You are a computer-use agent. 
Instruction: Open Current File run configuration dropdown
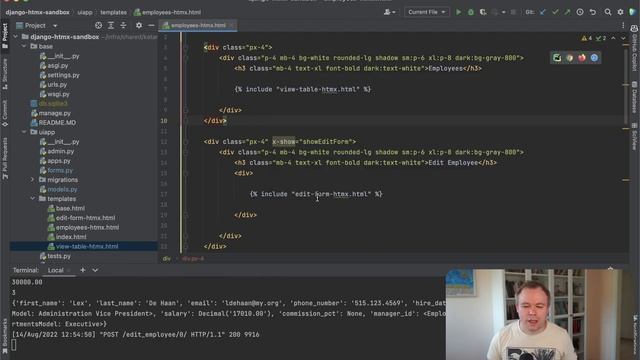(x=426, y=12)
